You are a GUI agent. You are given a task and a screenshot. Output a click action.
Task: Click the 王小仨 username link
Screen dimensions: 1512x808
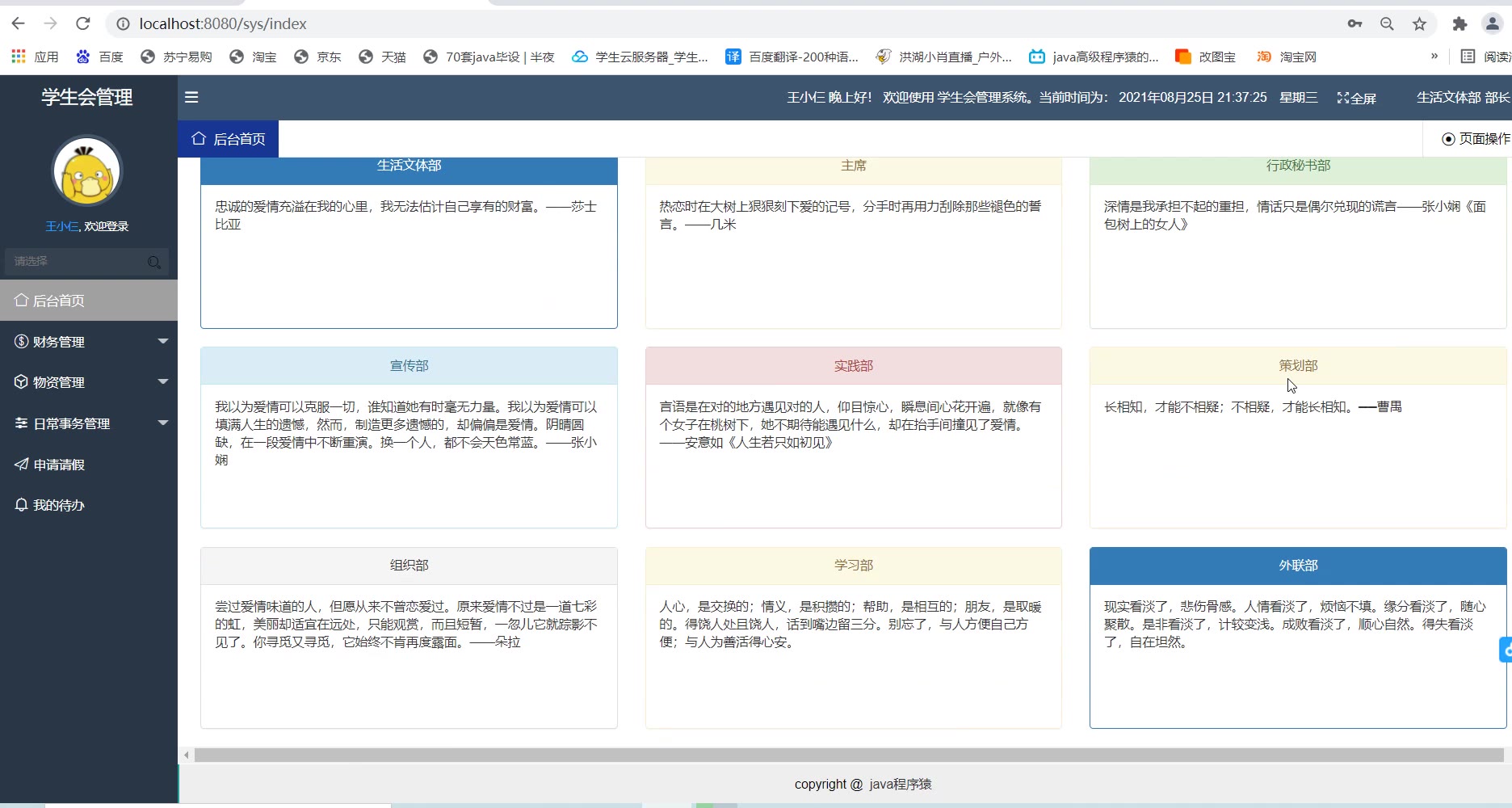[61, 226]
